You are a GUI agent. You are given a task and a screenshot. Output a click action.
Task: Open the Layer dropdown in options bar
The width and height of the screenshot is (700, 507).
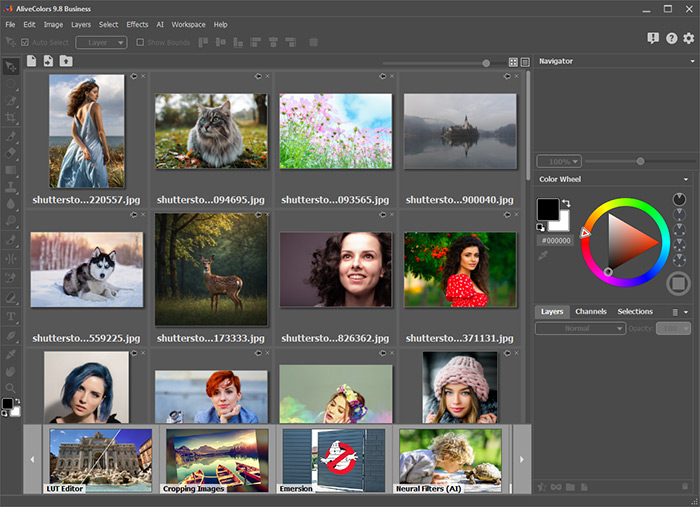[x=101, y=42]
